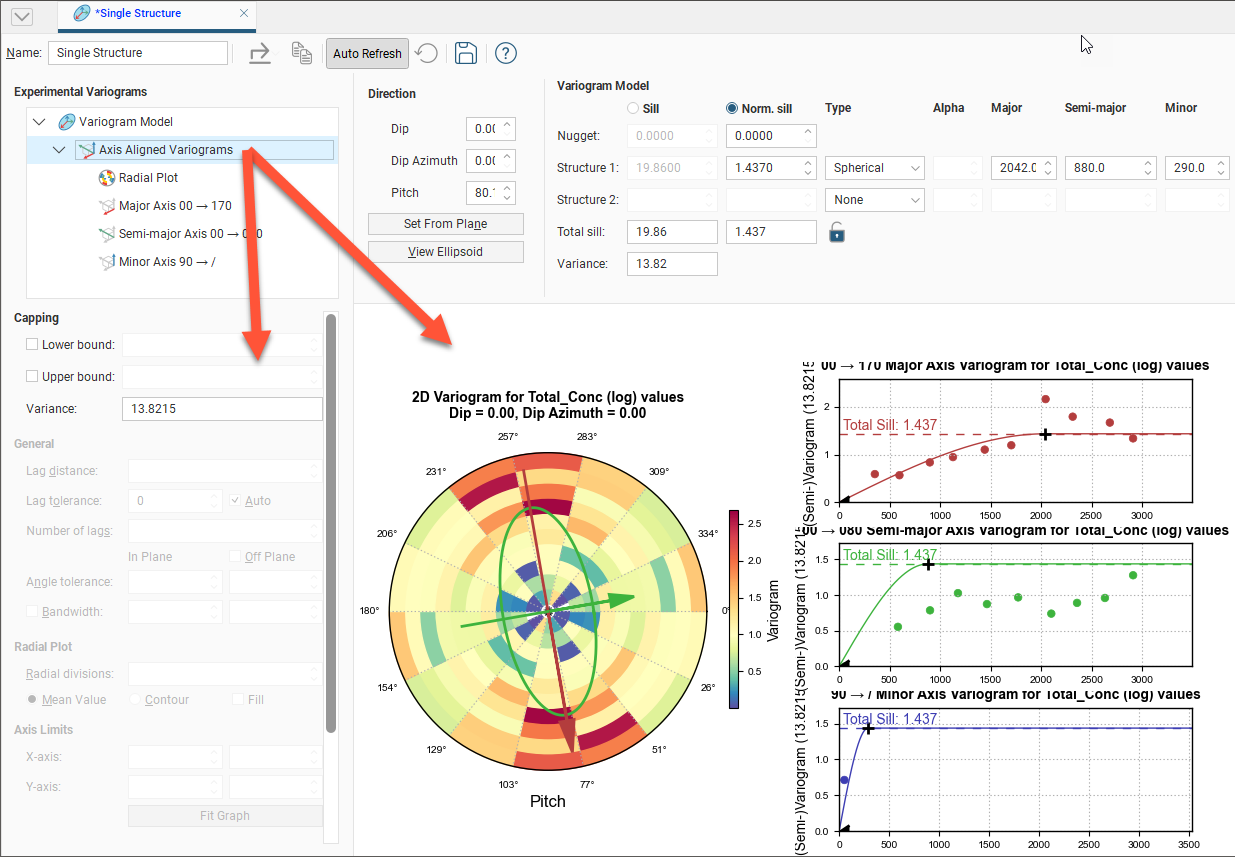1235x857 pixels.
Task: Select the Sill radio button
Action: [632, 108]
